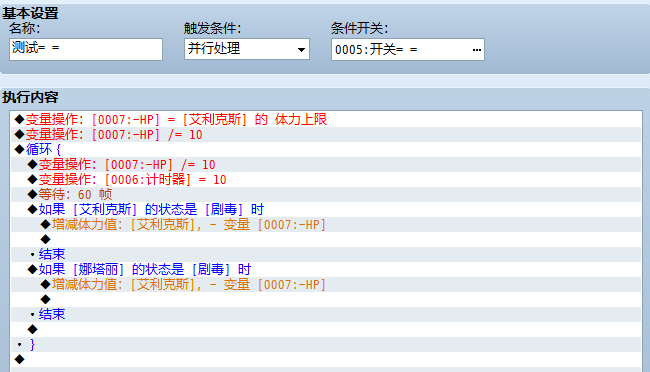
Task: Select the final empty line after the loop
Action: pyautogui.click(x=325, y=359)
